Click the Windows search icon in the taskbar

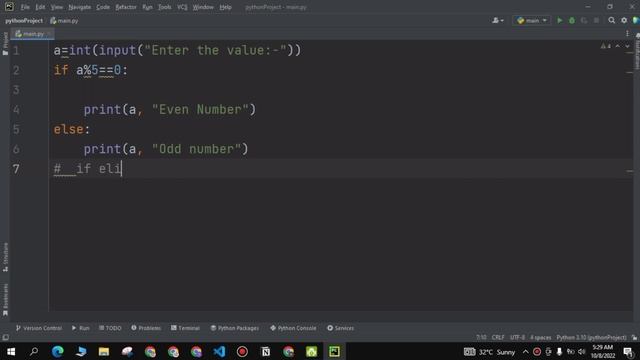34,351
